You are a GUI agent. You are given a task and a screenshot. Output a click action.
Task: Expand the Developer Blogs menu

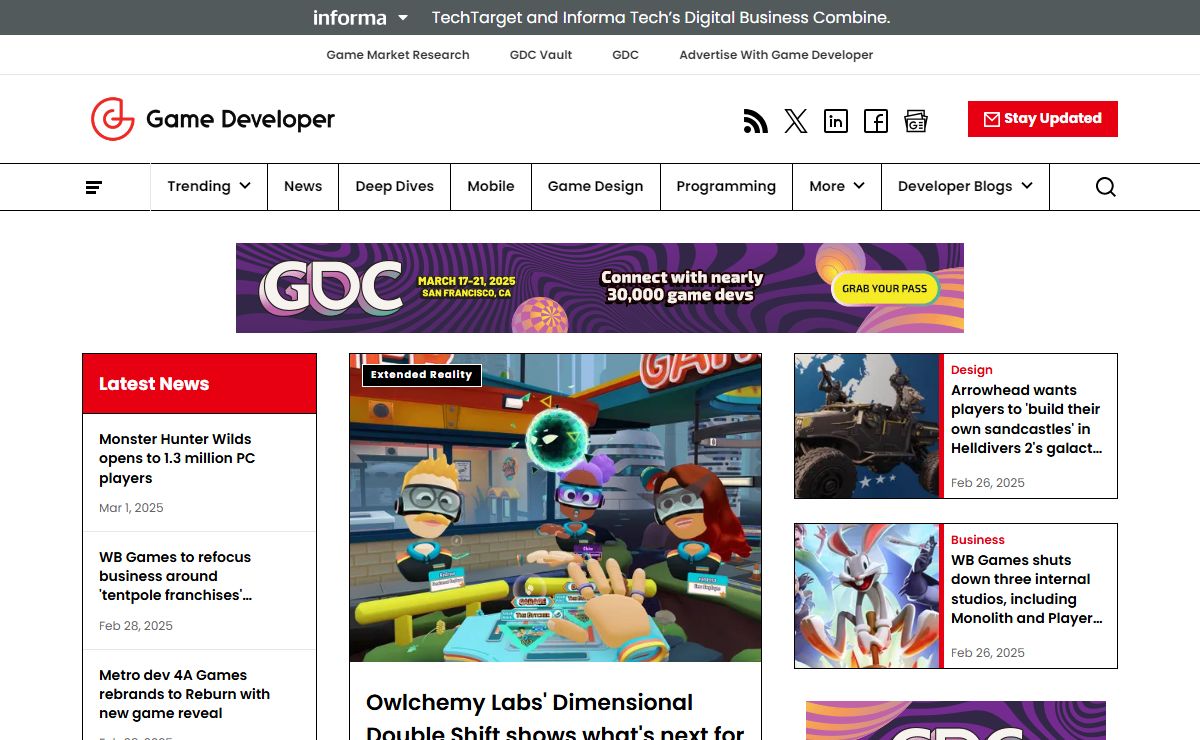[965, 187]
